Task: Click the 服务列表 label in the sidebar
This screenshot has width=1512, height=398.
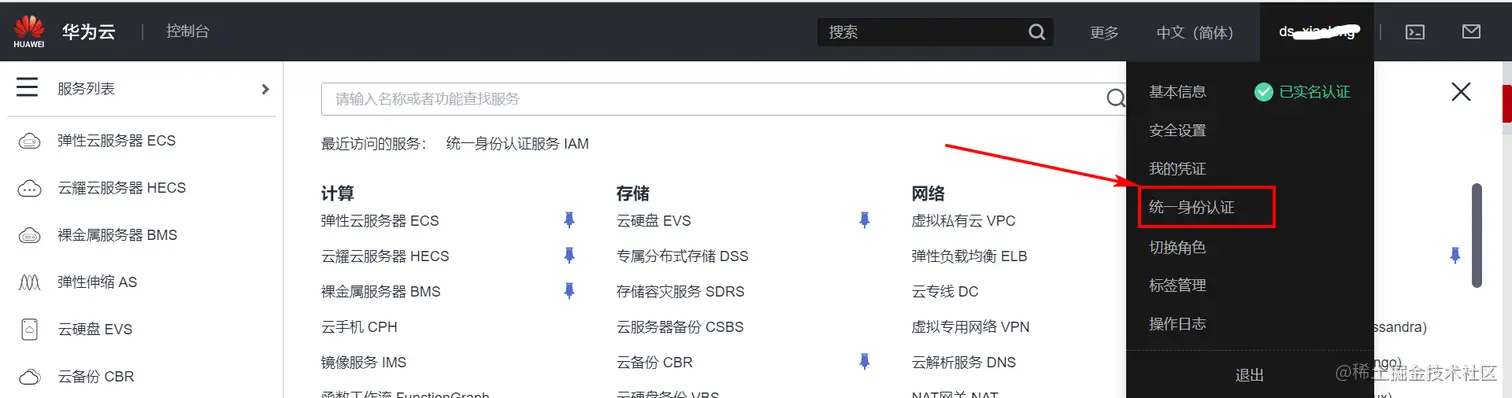Action: (86, 89)
